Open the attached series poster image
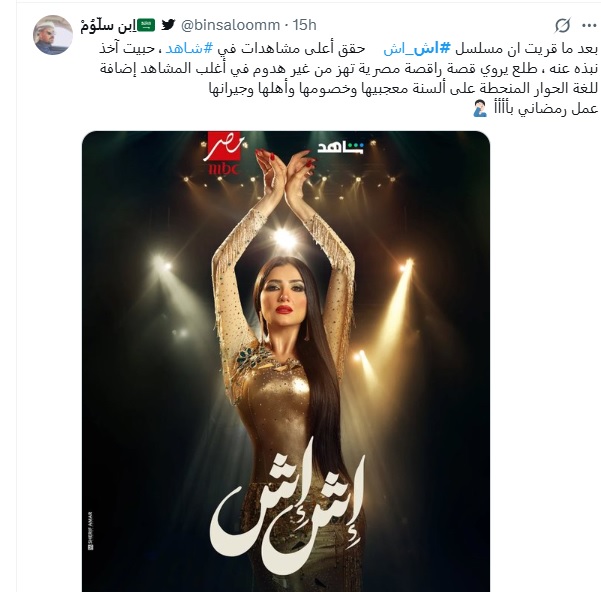 [x=286, y=361]
